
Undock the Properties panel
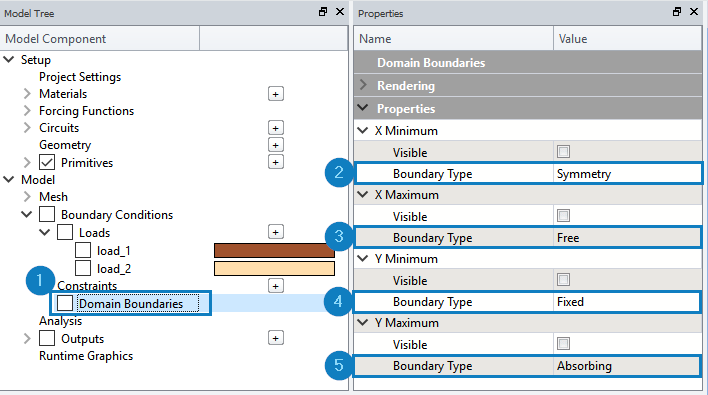click(x=677, y=12)
